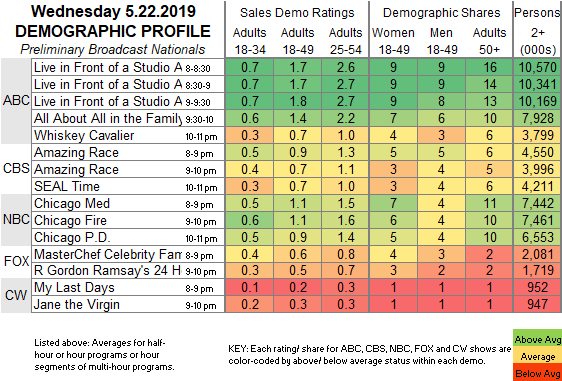
Task: Select the FOX network label
Action: click(x=16, y=261)
